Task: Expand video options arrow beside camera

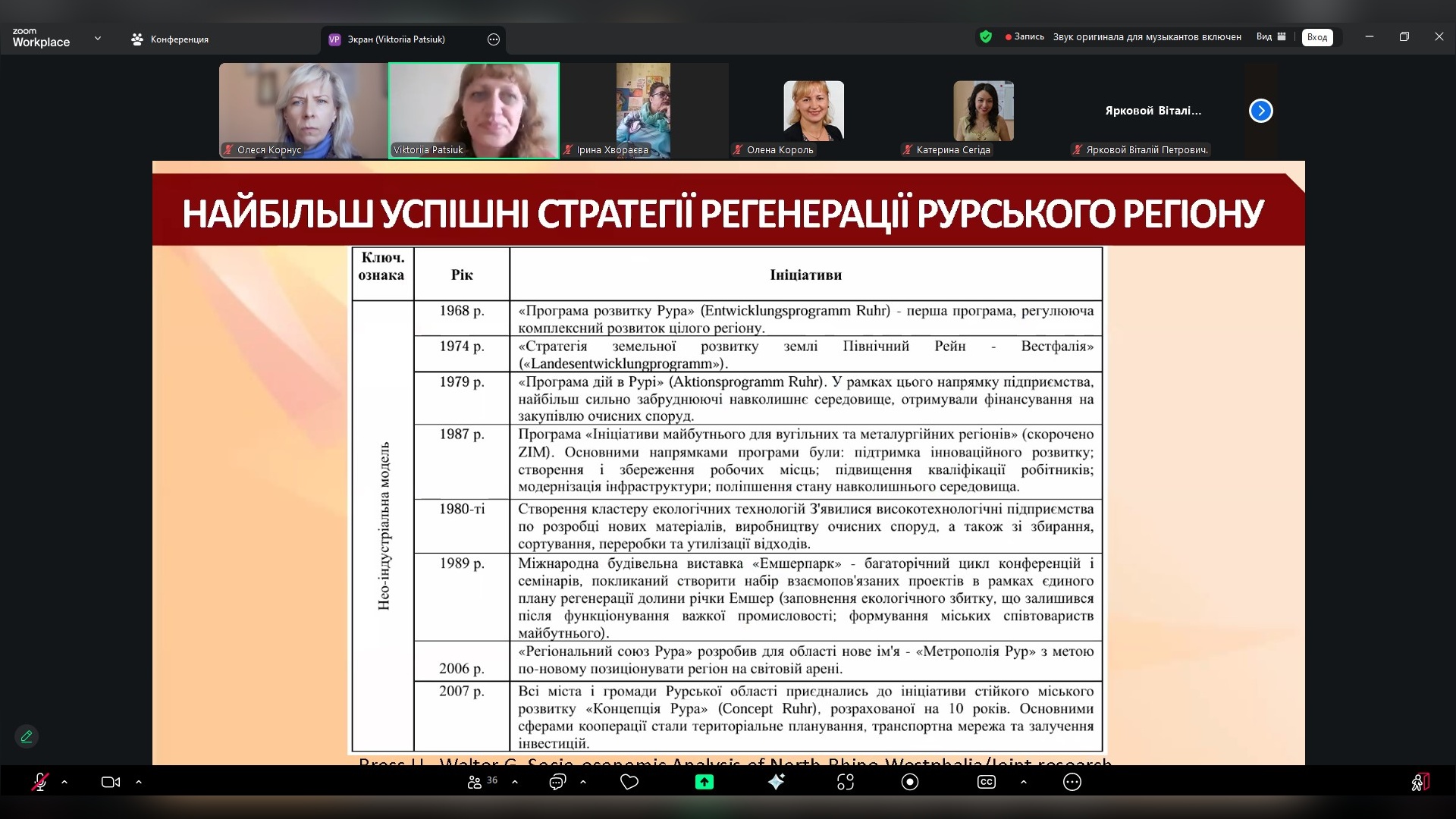Action: click(x=139, y=782)
